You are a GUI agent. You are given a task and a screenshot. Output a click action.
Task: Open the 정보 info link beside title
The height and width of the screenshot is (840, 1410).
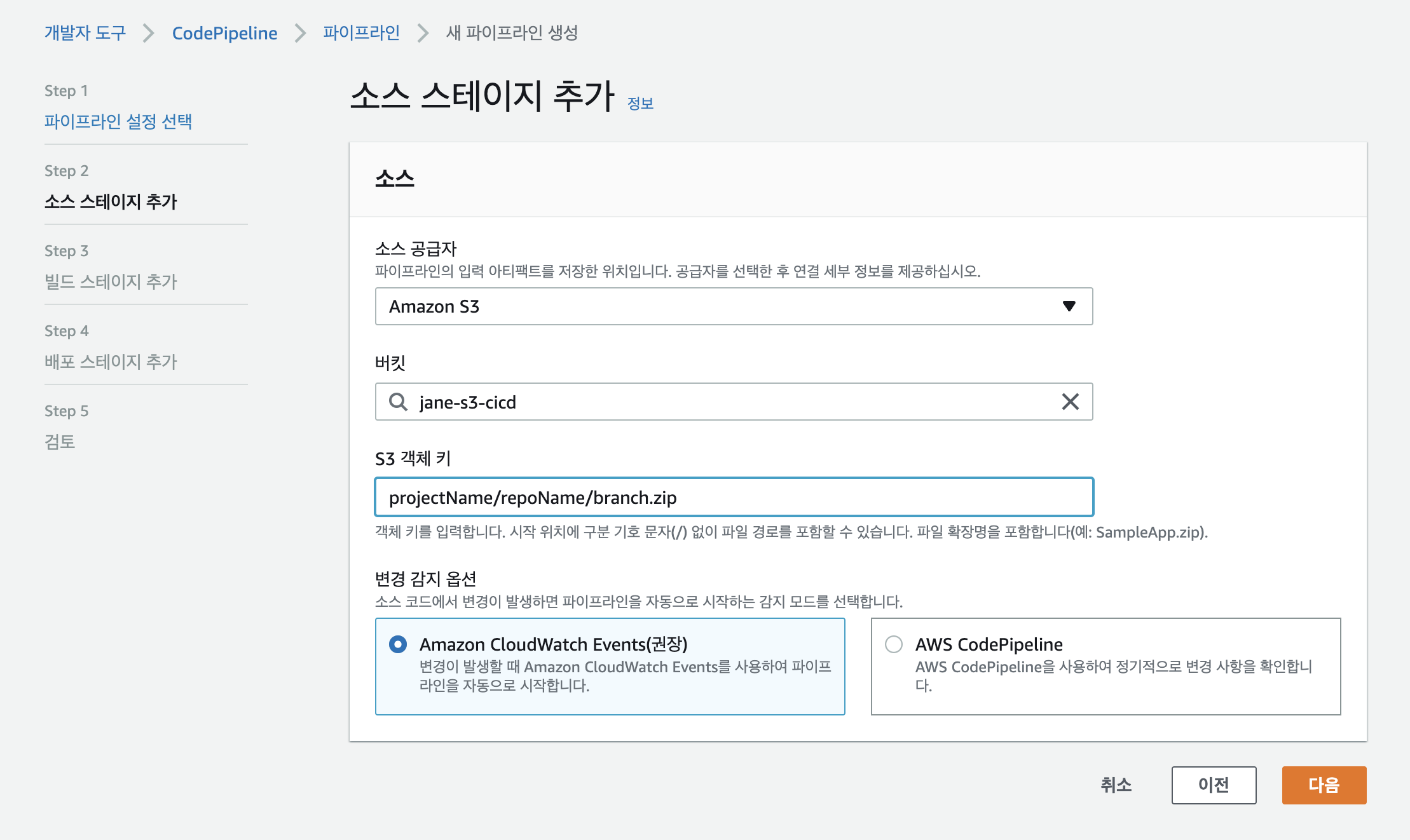641,104
